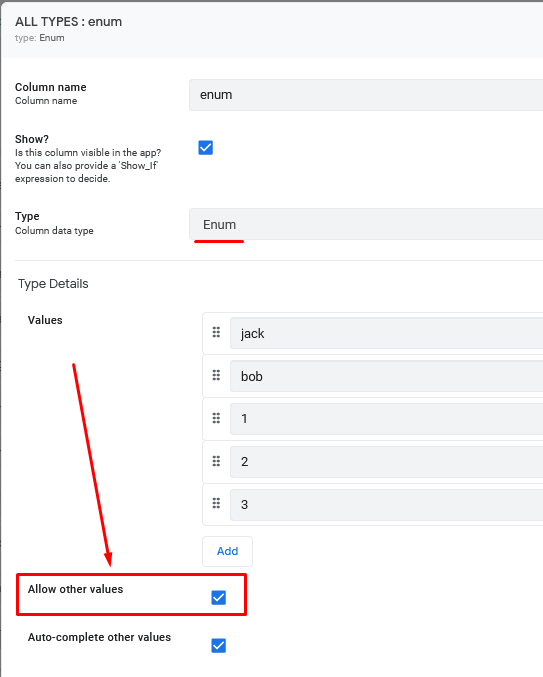Open the Type dropdown showing Enum
Viewport: 543px width, 677px height.
coord(366,224)
